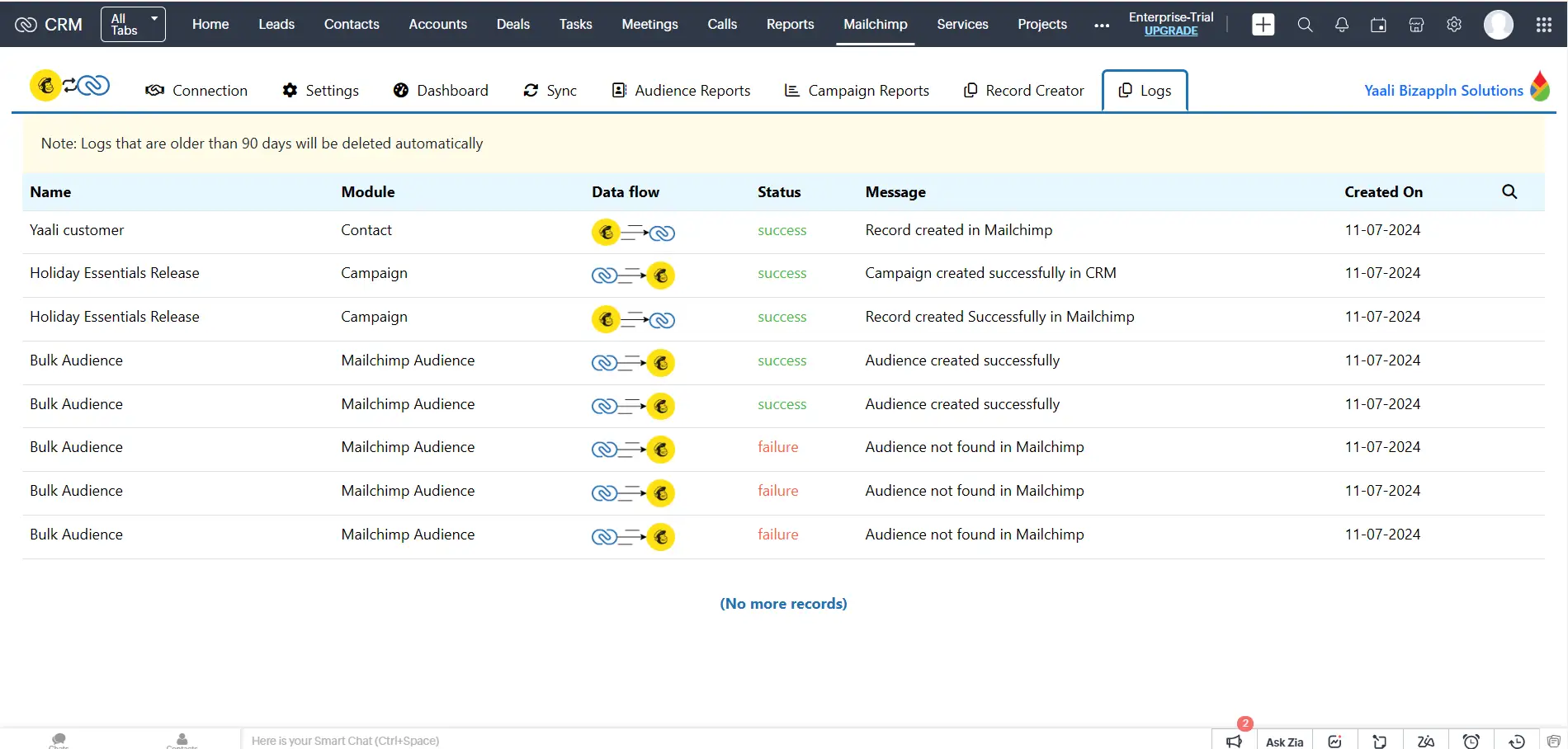Viewport: 1568px width, 749px height.
Task: Open the more tabs ellipsis menu
Action: click(x=1101, y=25)
